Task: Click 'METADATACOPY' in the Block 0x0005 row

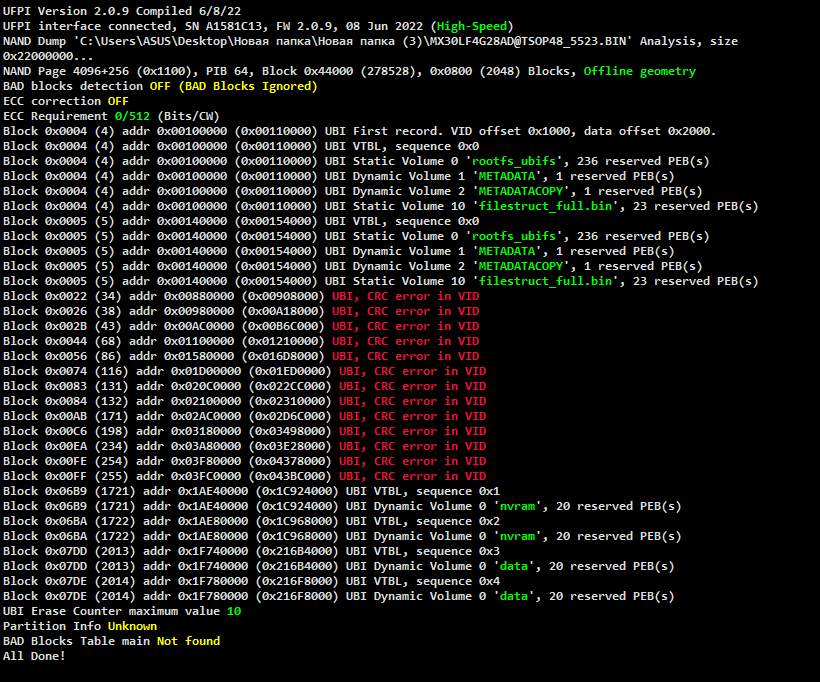Action: 521,266
